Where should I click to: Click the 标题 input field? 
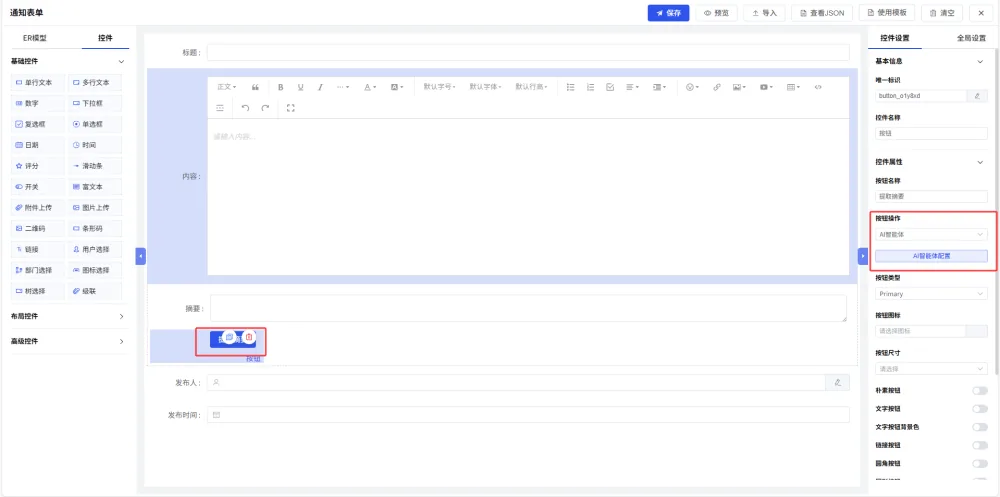pyautogui.click(x=528, y=52)
